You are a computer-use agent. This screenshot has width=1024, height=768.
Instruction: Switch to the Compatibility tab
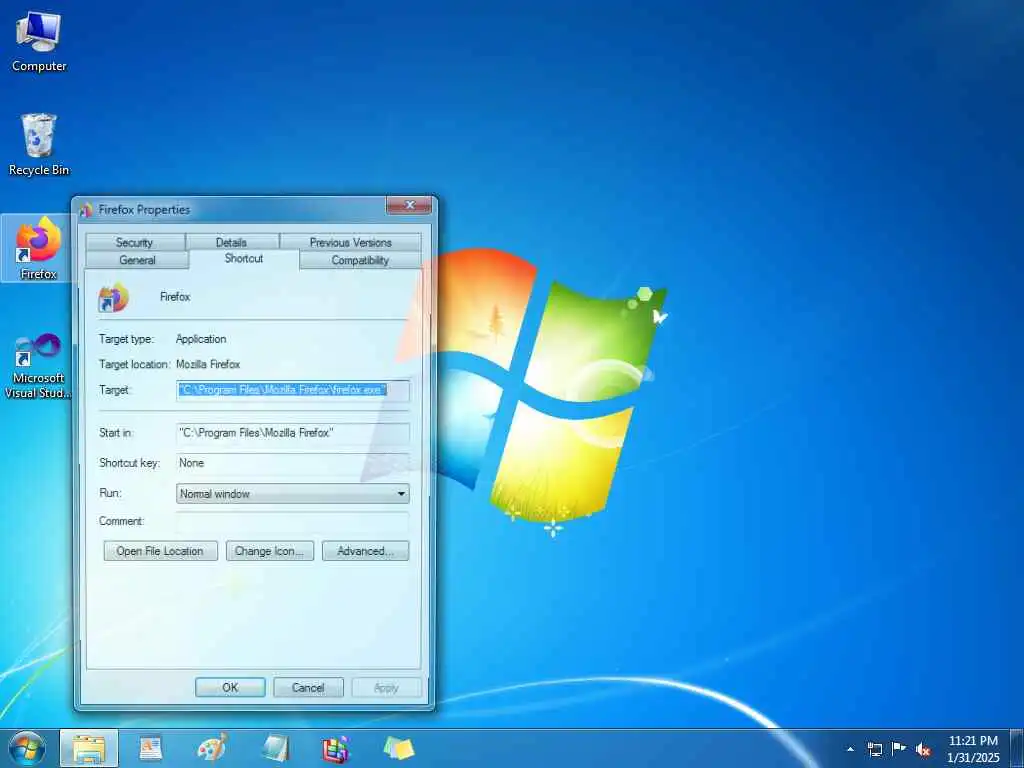(360, 260)
